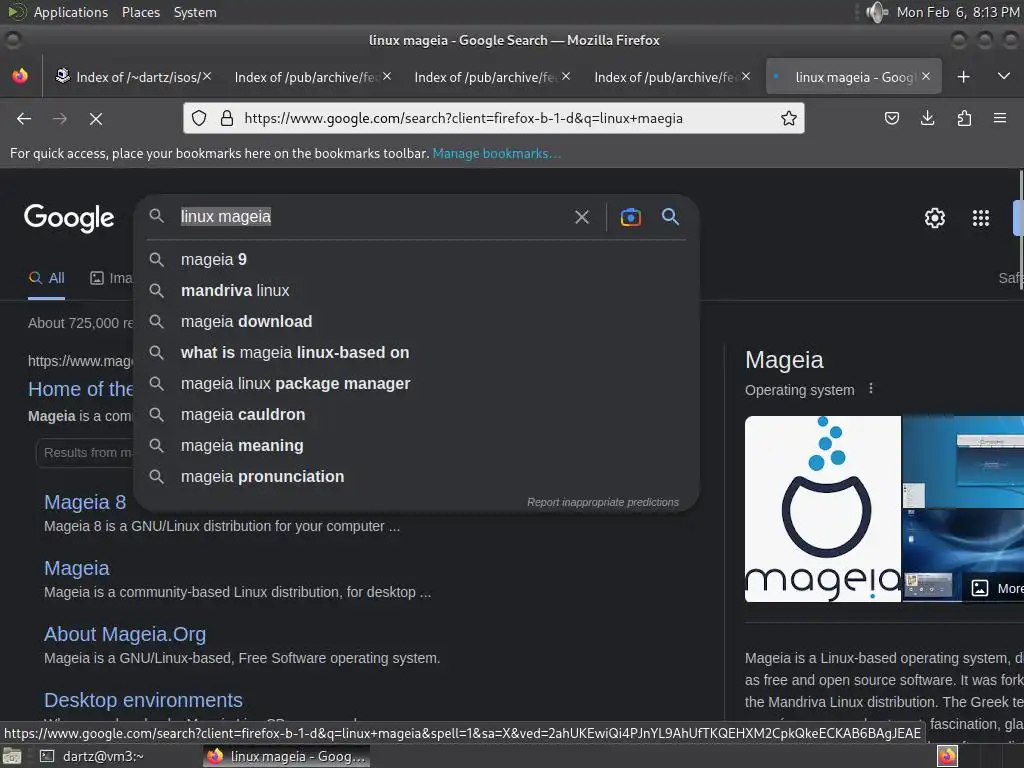1024x768 pixels.
Task: Choose suggestion mageia download
Action: 417,321
